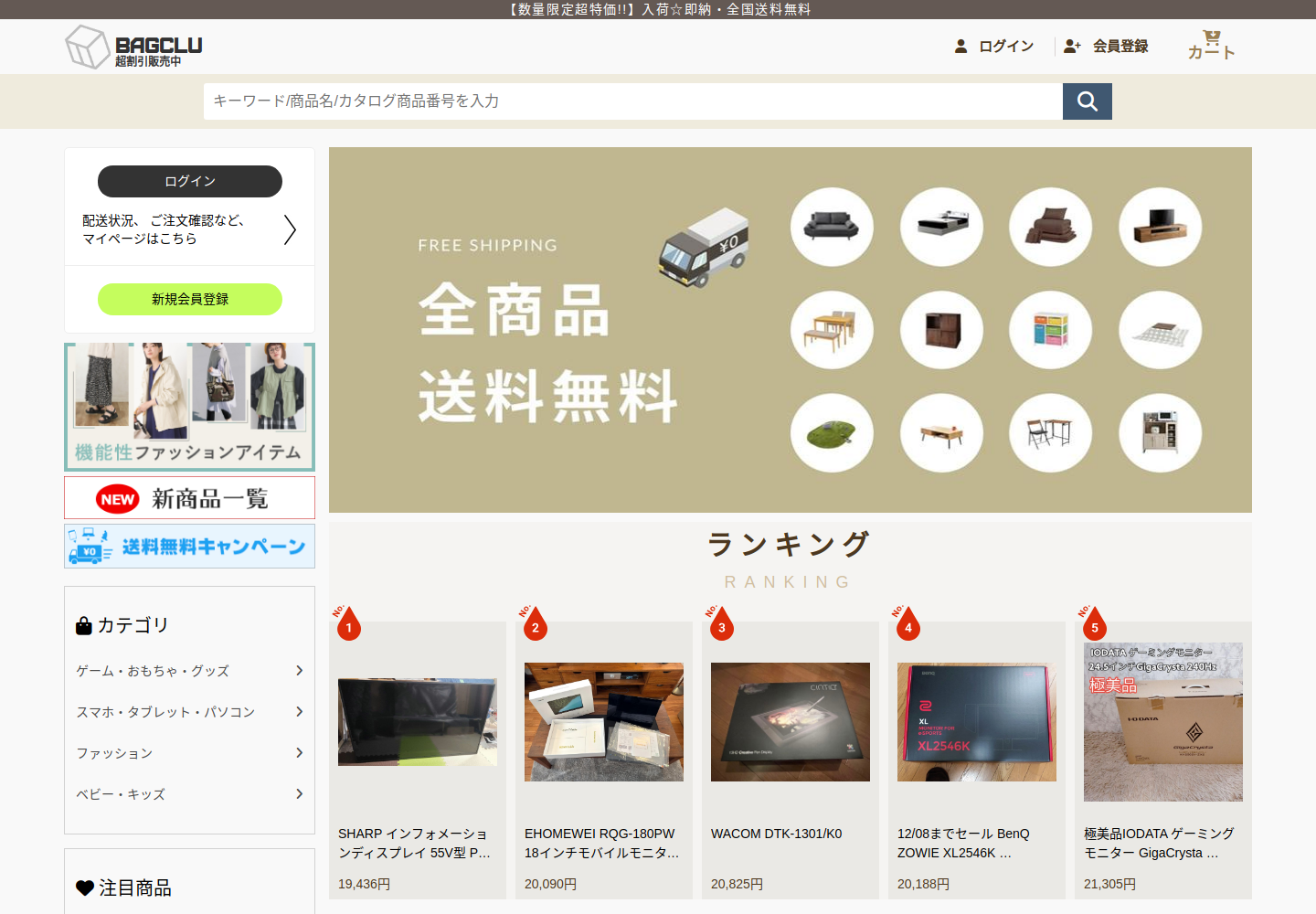Click the BAGCLU box logo
Screen dimensions: 1316x914
(x=133, y=47)
